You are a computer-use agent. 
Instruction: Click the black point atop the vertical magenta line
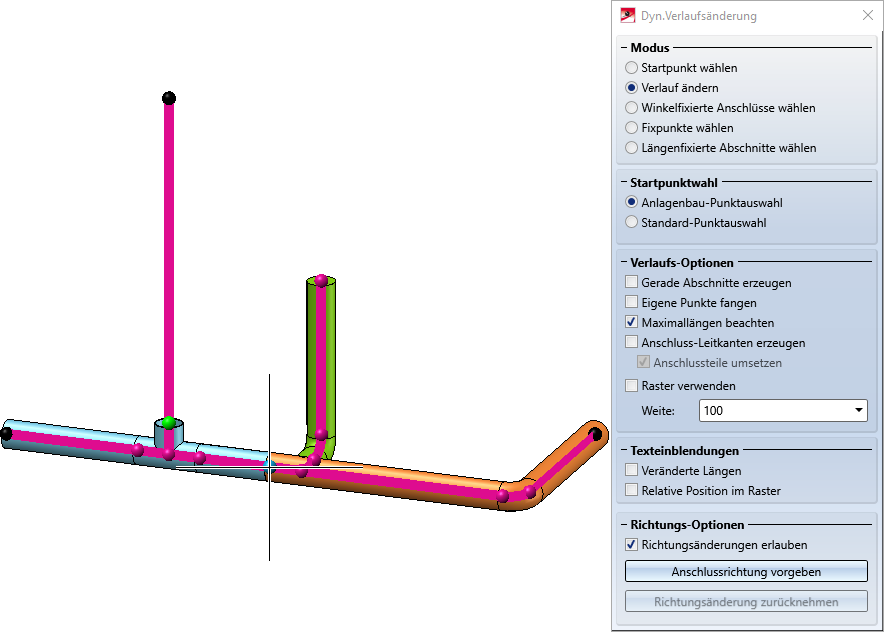click(x=169, y=98)
